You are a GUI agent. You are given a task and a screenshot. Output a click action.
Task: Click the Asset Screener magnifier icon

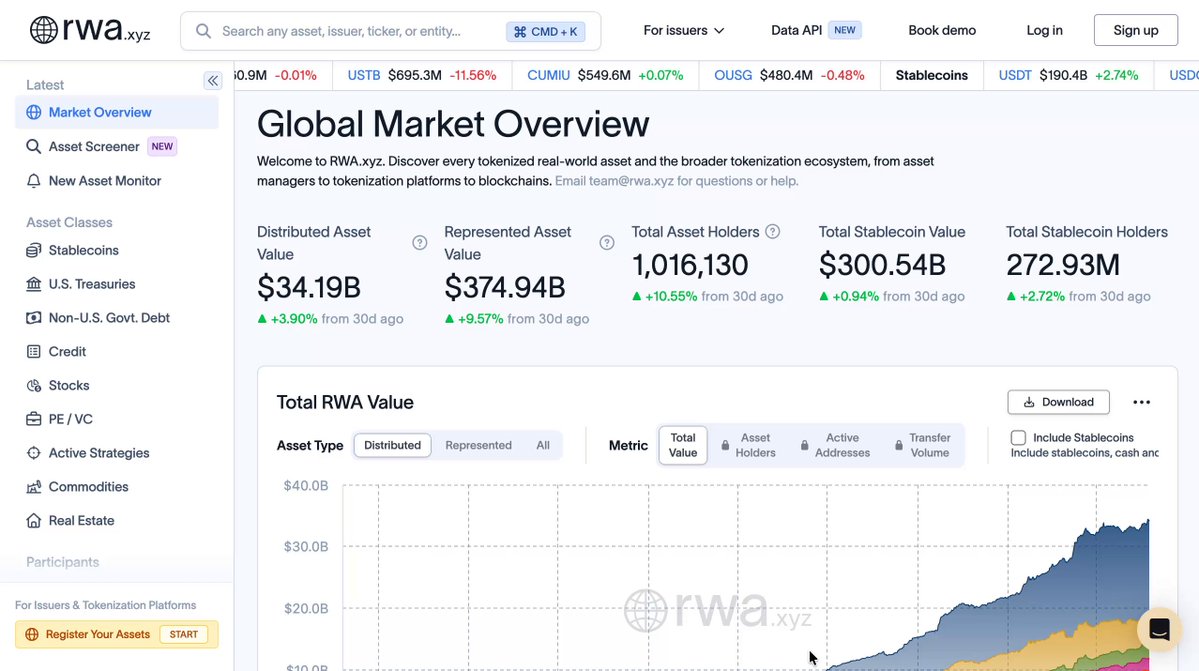[x=34, y=147]
